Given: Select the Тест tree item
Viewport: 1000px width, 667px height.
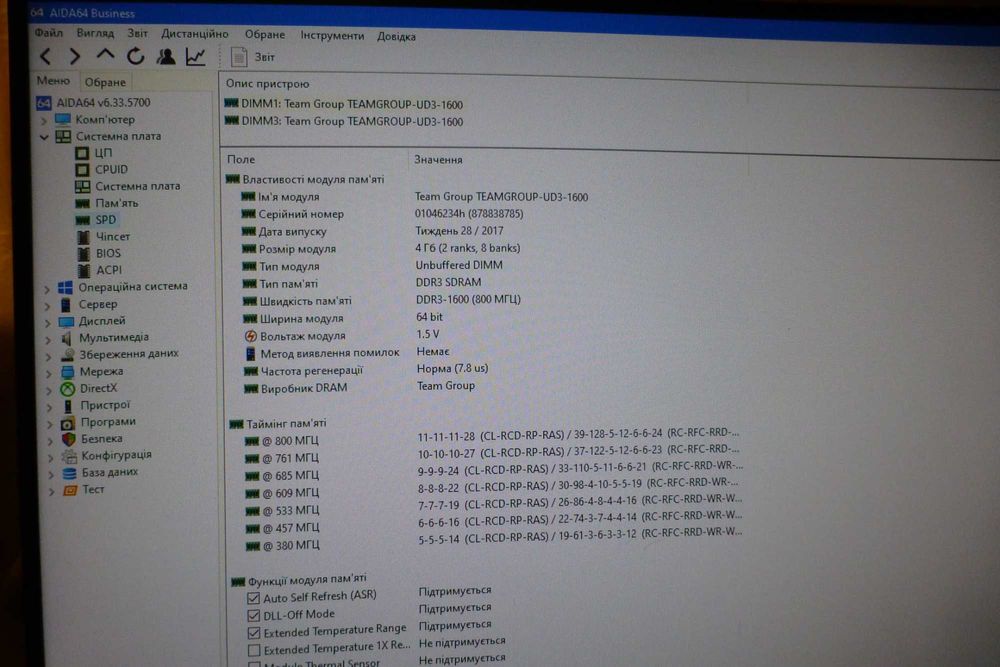Looking at the screenshot, I should (x=84, y=490).
